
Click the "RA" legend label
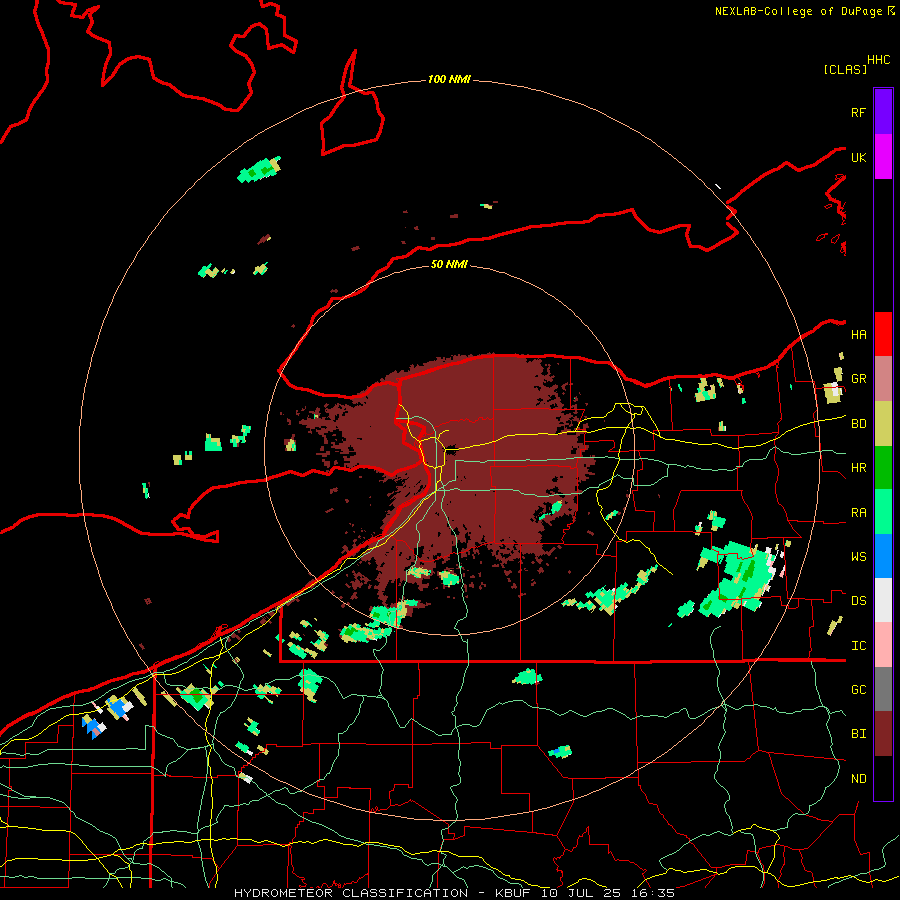(858, 513)
